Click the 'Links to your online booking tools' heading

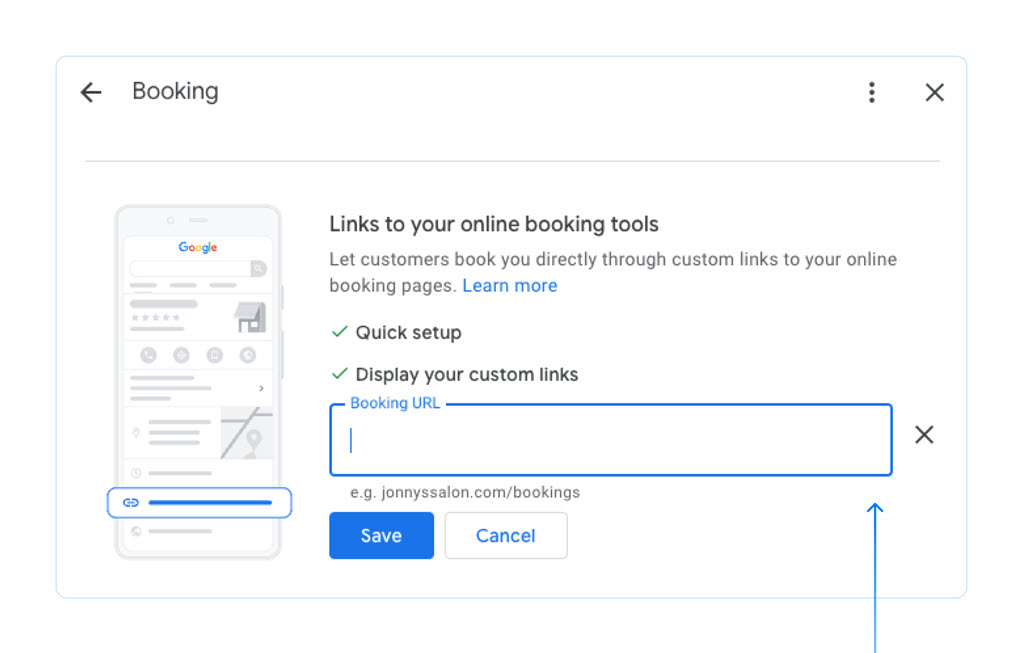[x=494, y=224]
